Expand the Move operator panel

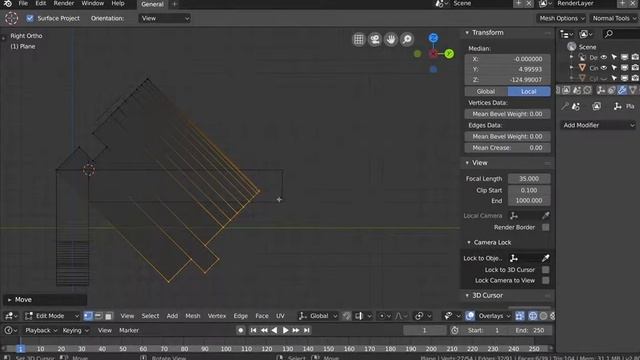tap(9, 300)
